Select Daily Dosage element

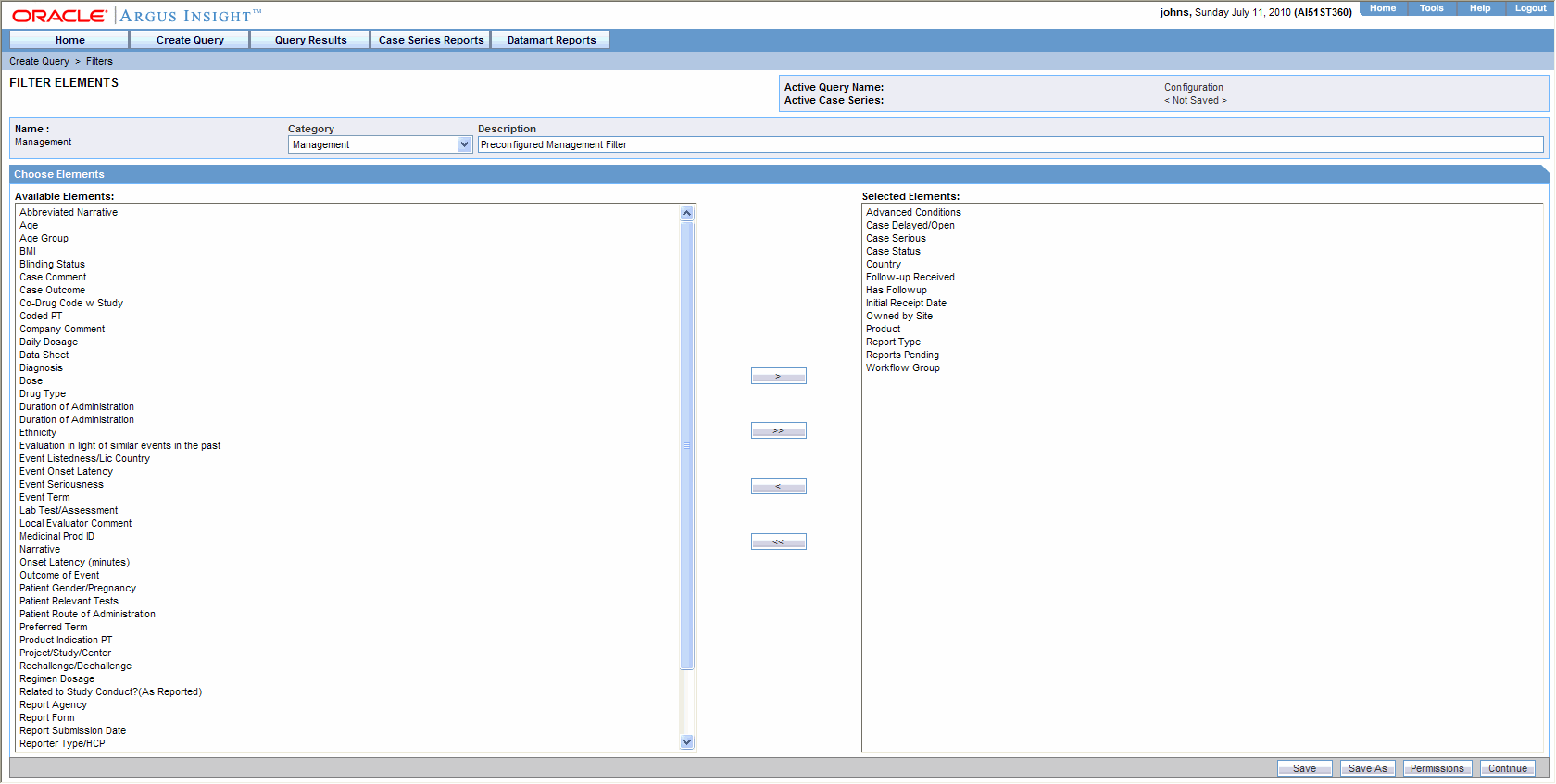(48, 342)
